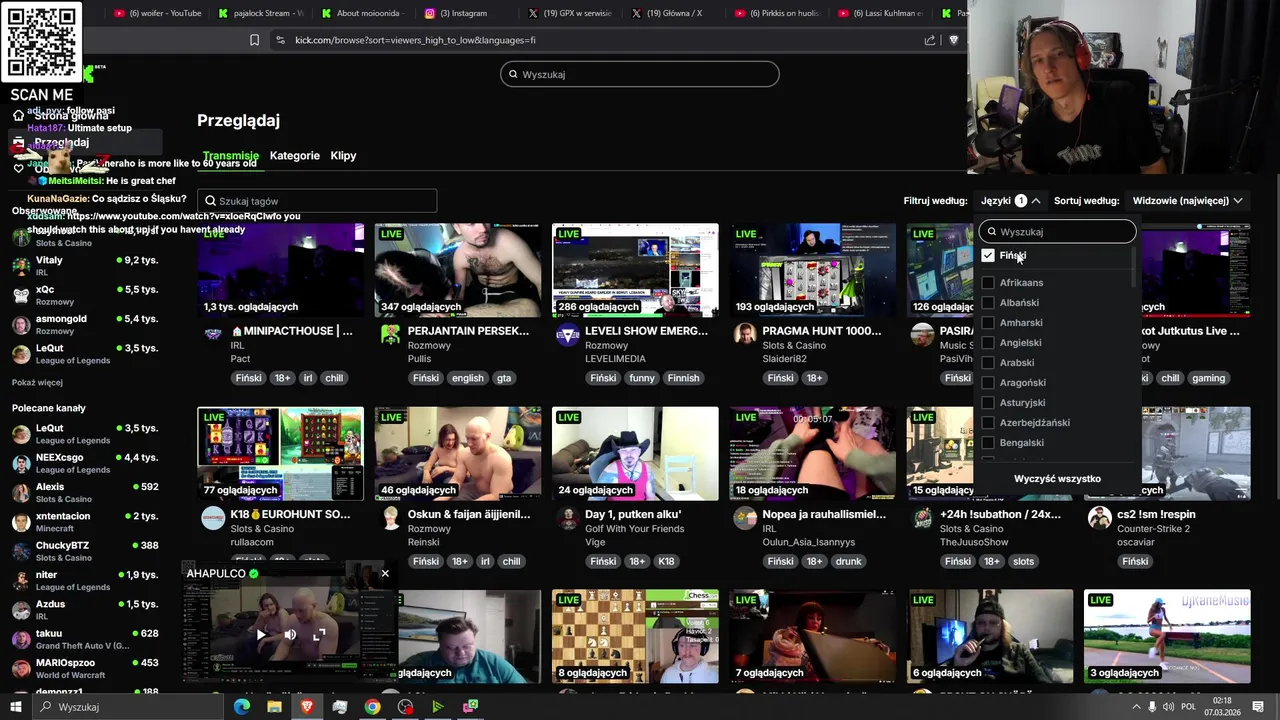This screenshot has height=720, width=1280.
Task: Open Vitaly channel in sidebar
Action: pos(85,266)
